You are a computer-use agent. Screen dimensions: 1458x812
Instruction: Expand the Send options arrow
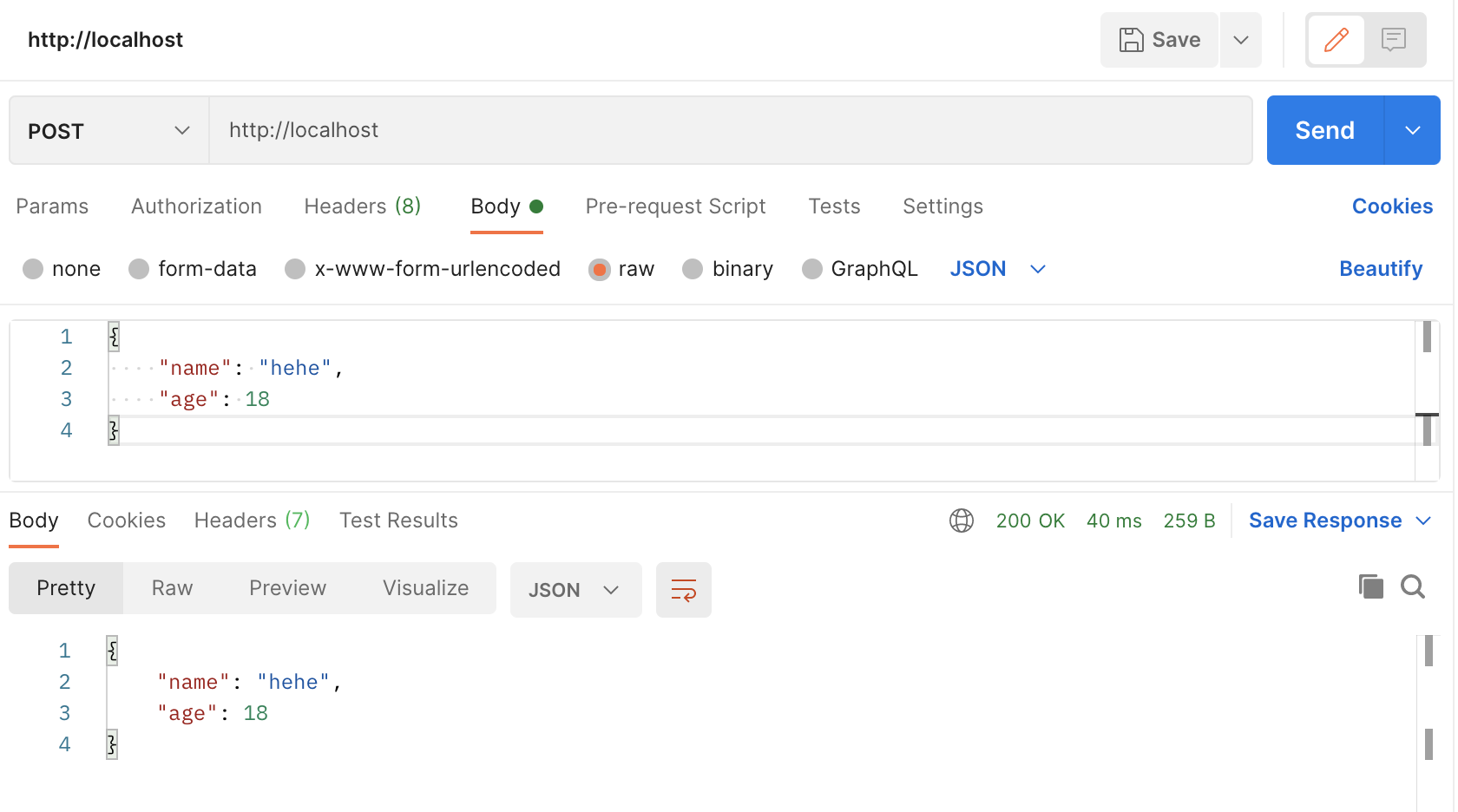tap(1413, 130)
